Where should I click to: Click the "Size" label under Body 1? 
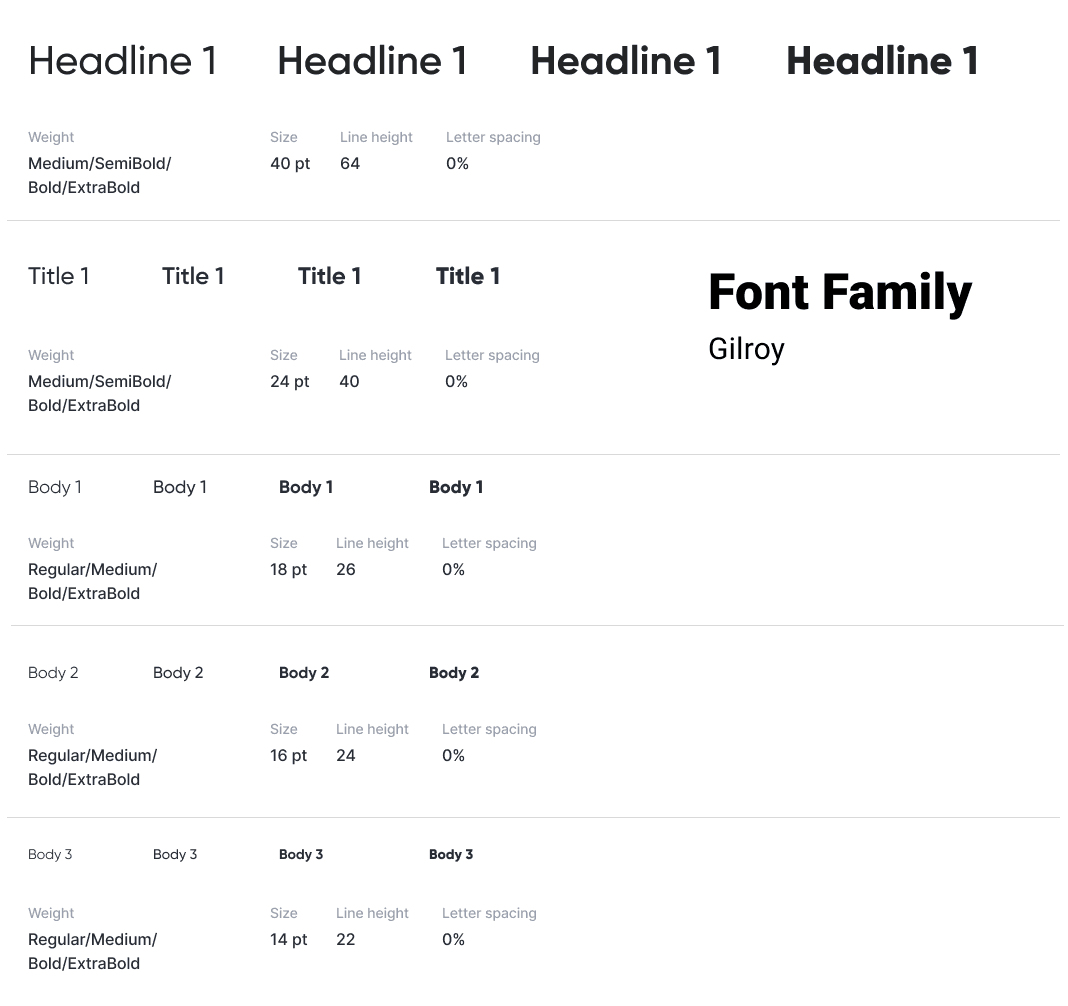point(284,544)
